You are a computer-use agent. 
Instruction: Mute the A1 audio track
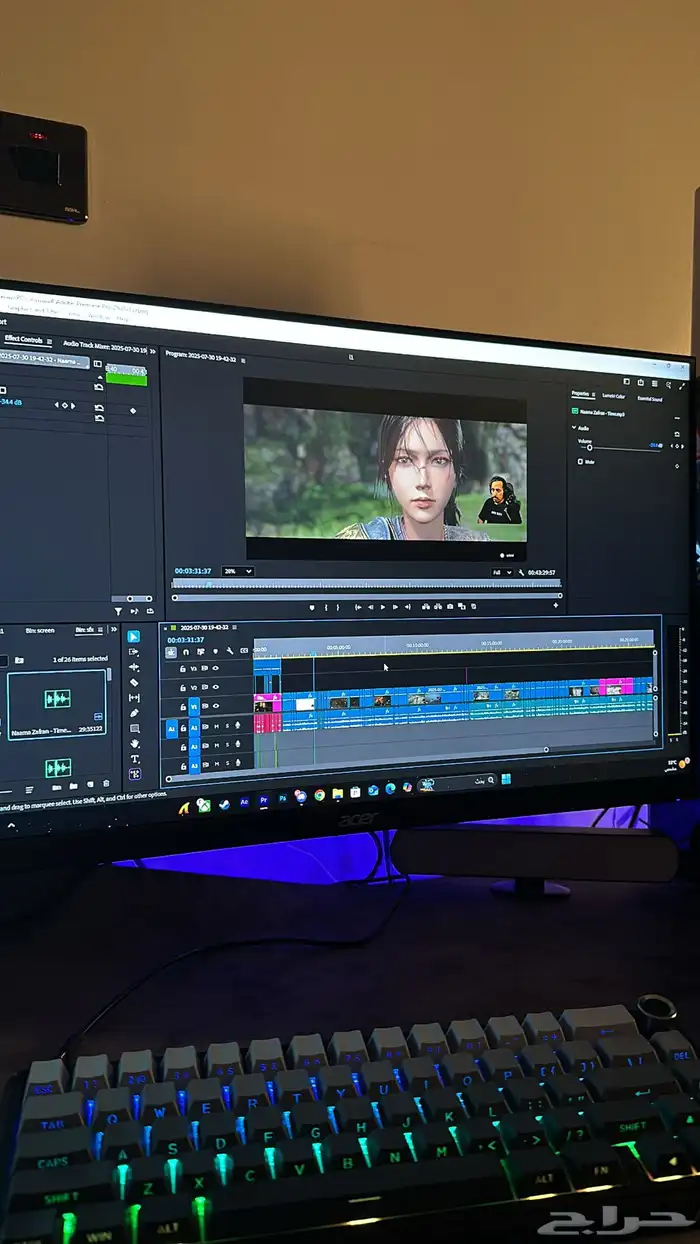click(x=216, y=726)
